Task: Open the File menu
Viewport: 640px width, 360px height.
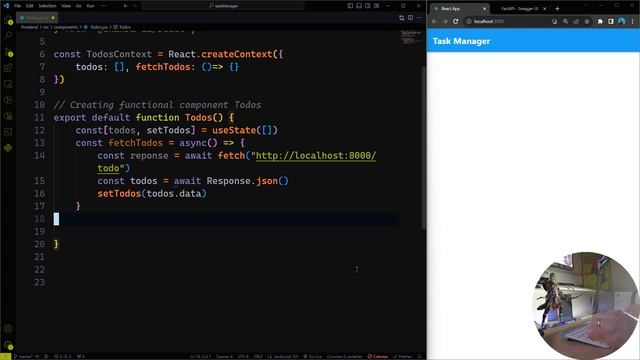Action: pyautogui.click(x=18, y=6)
